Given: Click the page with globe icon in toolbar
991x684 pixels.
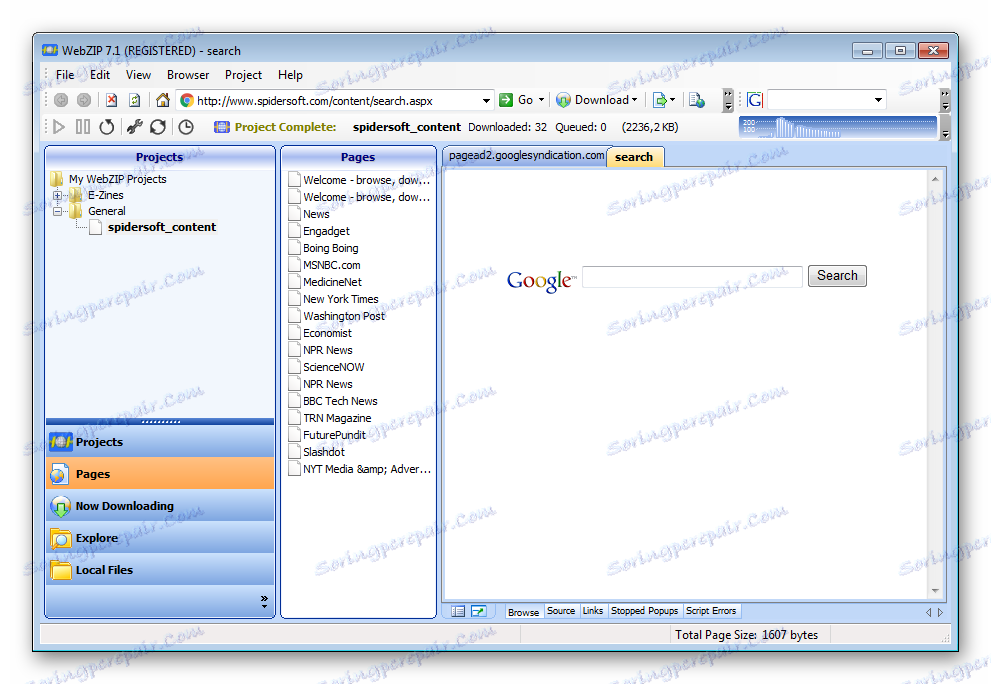Looking at the screenshot, I should 696,100.
